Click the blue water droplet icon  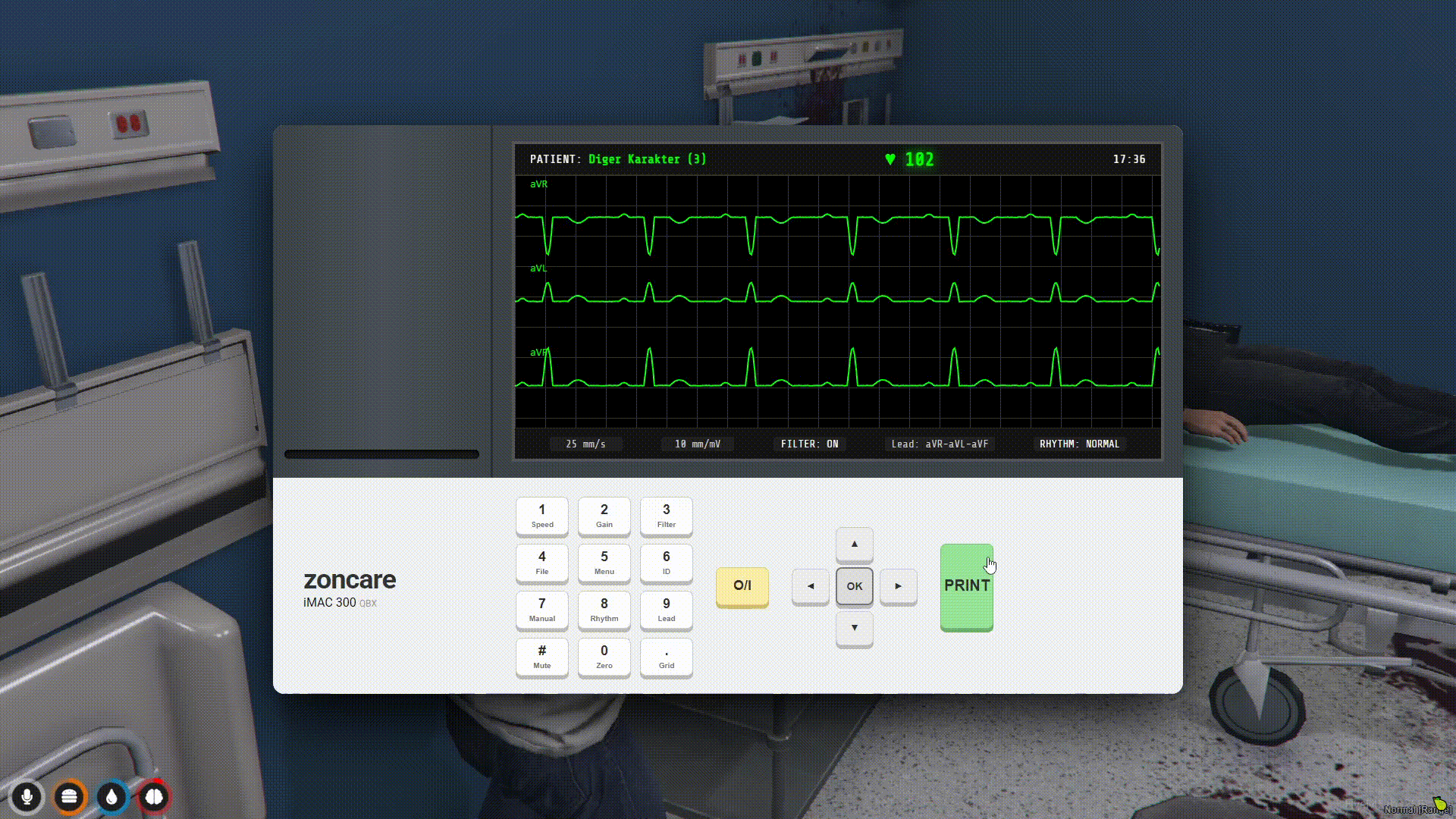111,796
